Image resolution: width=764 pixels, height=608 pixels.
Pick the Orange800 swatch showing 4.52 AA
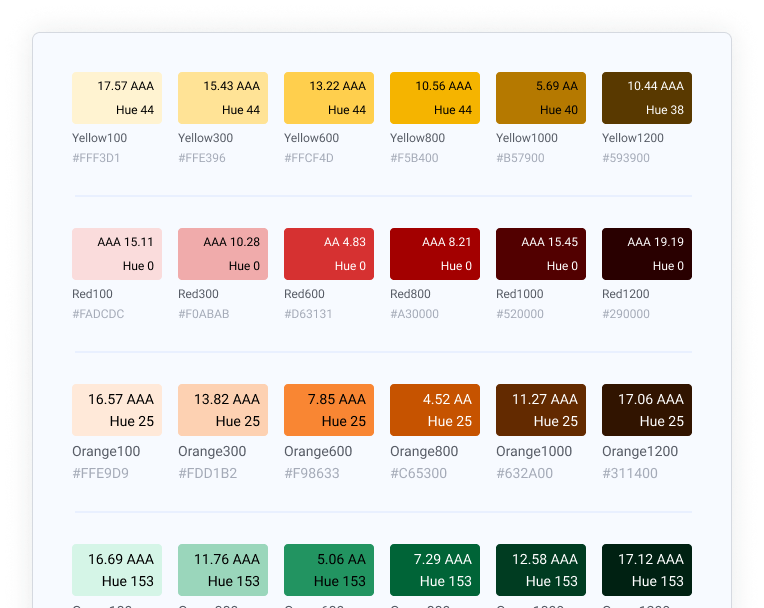[435, 410]
